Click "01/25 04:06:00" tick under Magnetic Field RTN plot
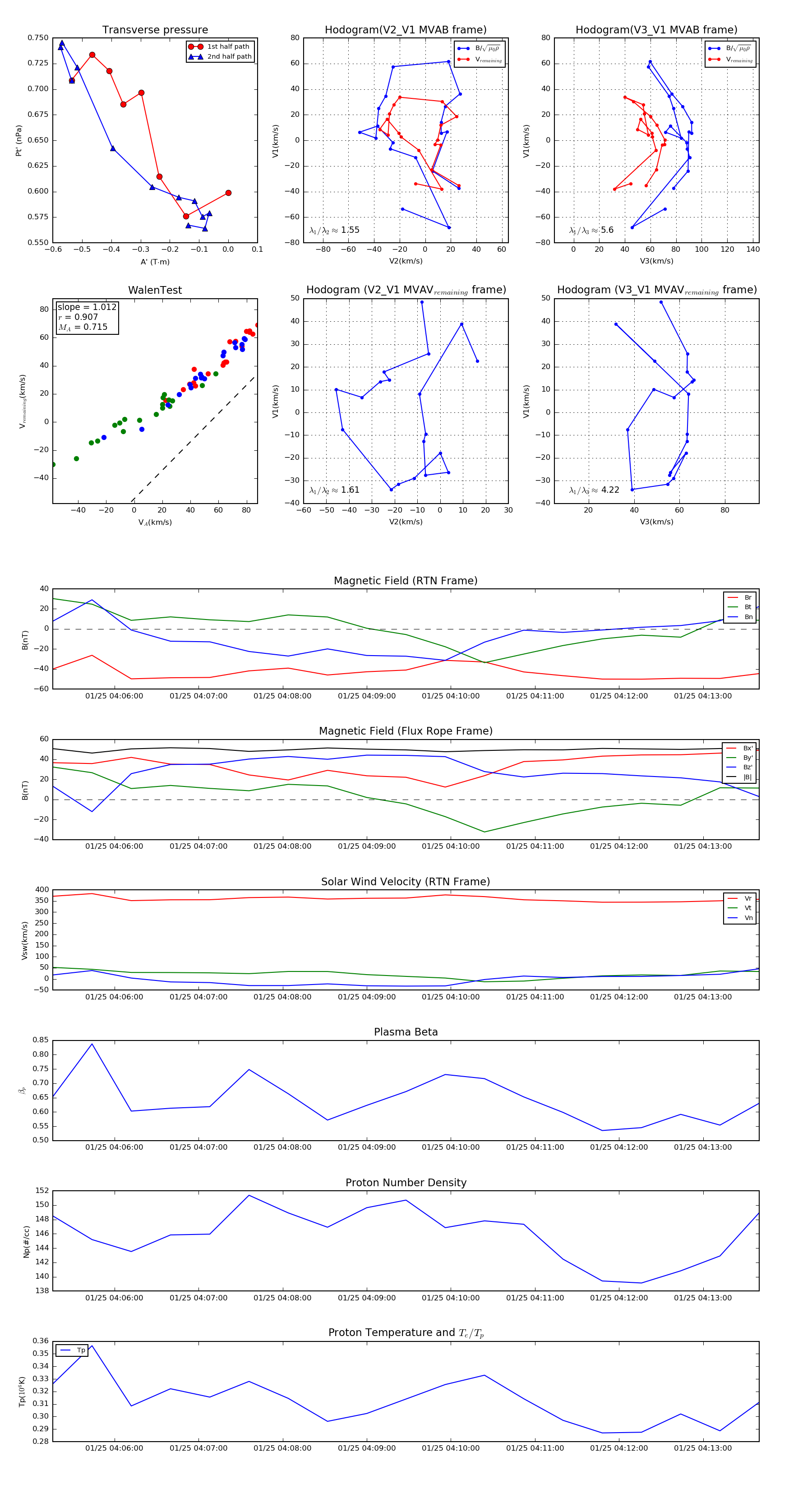Image resolution: width=812 pixels, height=1489 pixels. click(x=115, y=696)
